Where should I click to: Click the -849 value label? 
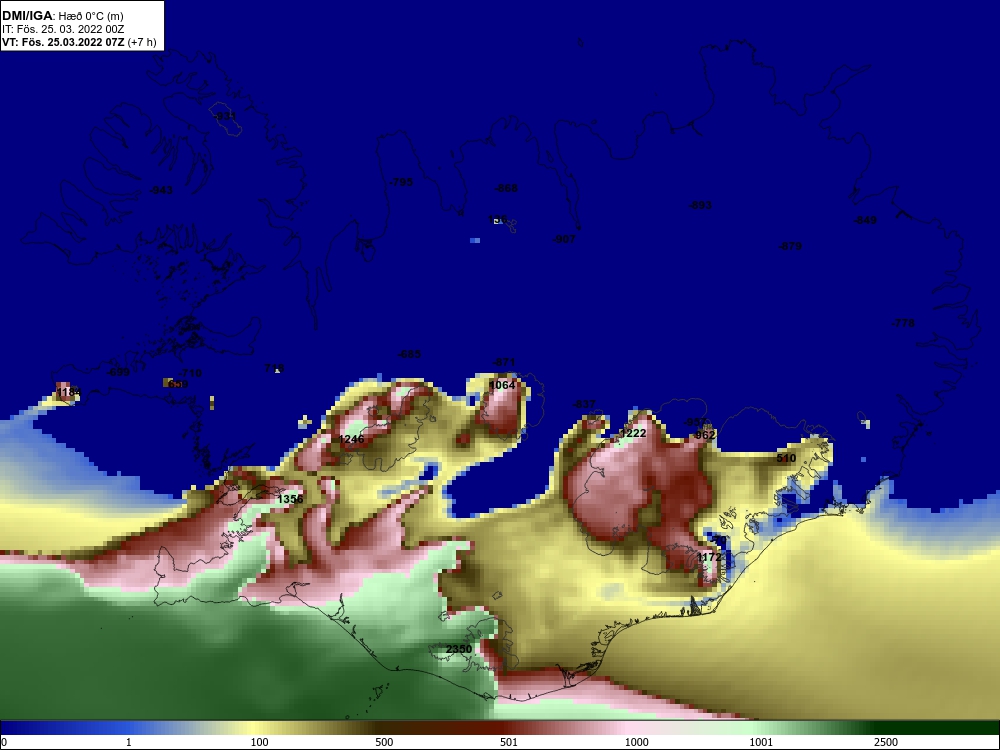tap(865, 220)
